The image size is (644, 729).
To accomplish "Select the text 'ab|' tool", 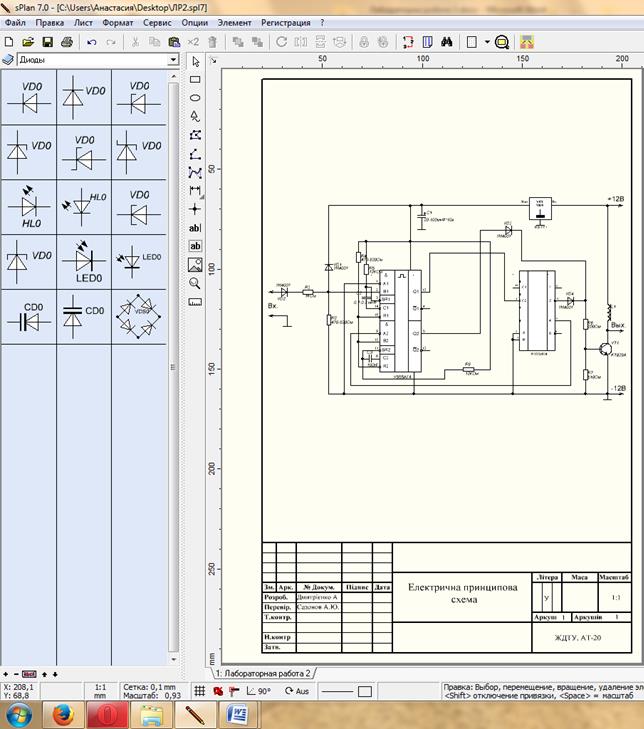I will pos(195,228).
